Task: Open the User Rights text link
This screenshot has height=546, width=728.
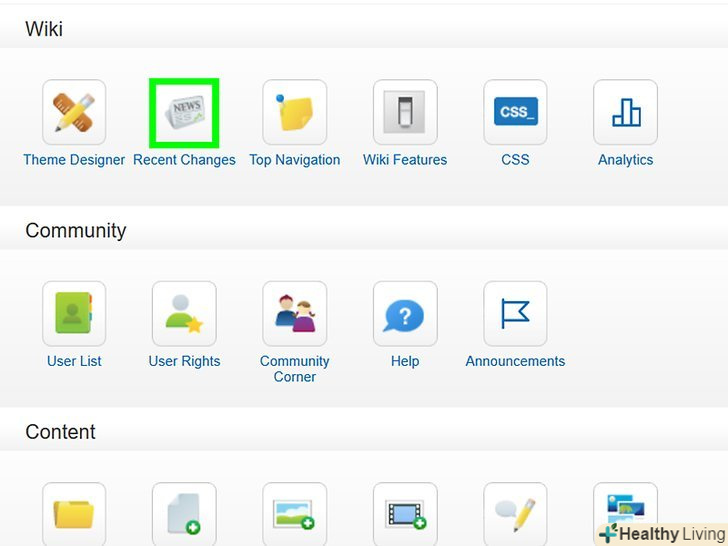Action: click(184, 361)
